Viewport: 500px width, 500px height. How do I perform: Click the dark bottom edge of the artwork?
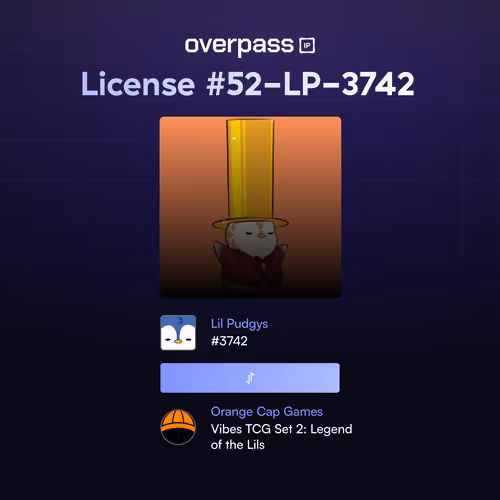tap(250, 292)
